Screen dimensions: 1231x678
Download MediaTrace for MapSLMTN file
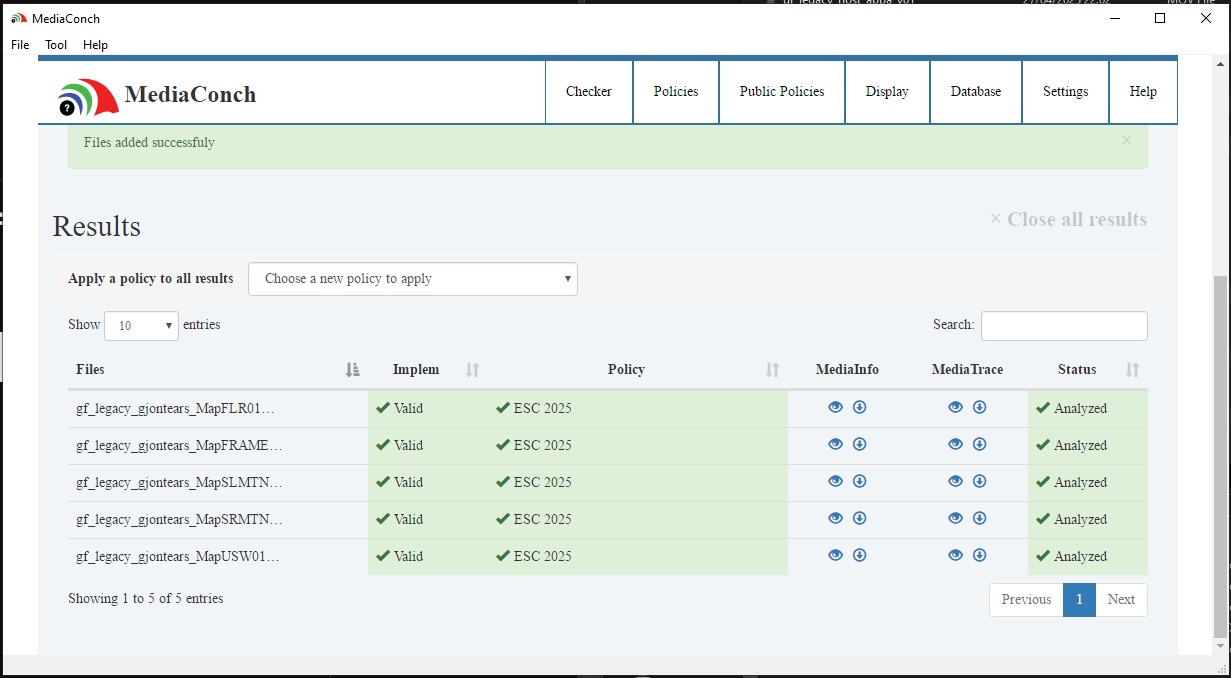[979, 481]
